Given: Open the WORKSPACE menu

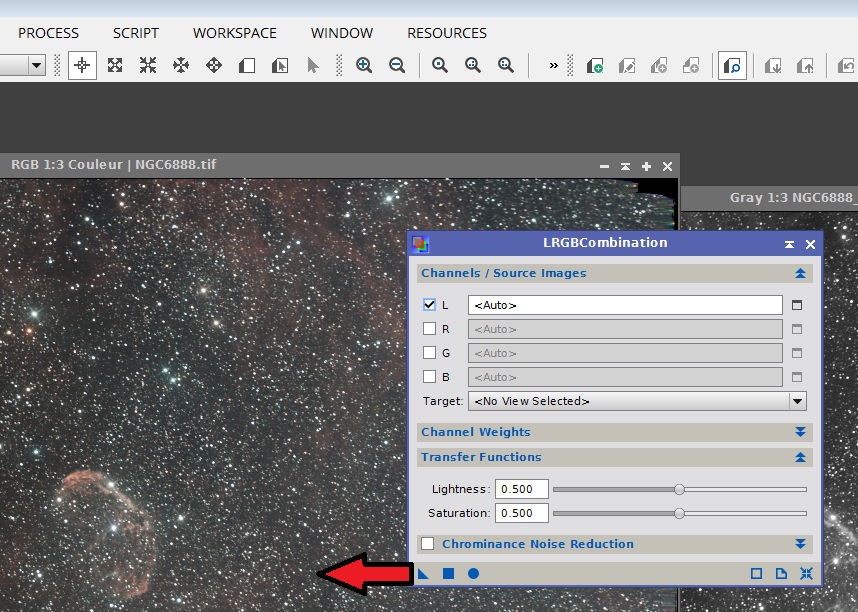Looking at the screenshot, I should point(235,33).
